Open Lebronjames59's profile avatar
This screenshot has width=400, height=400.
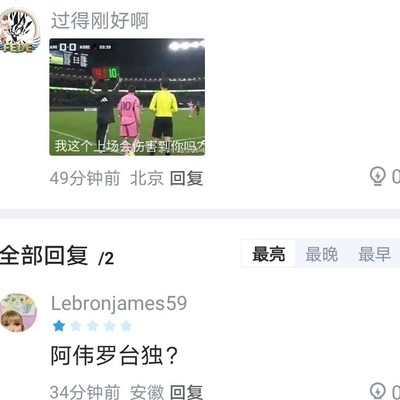click(x=18, y=313)
